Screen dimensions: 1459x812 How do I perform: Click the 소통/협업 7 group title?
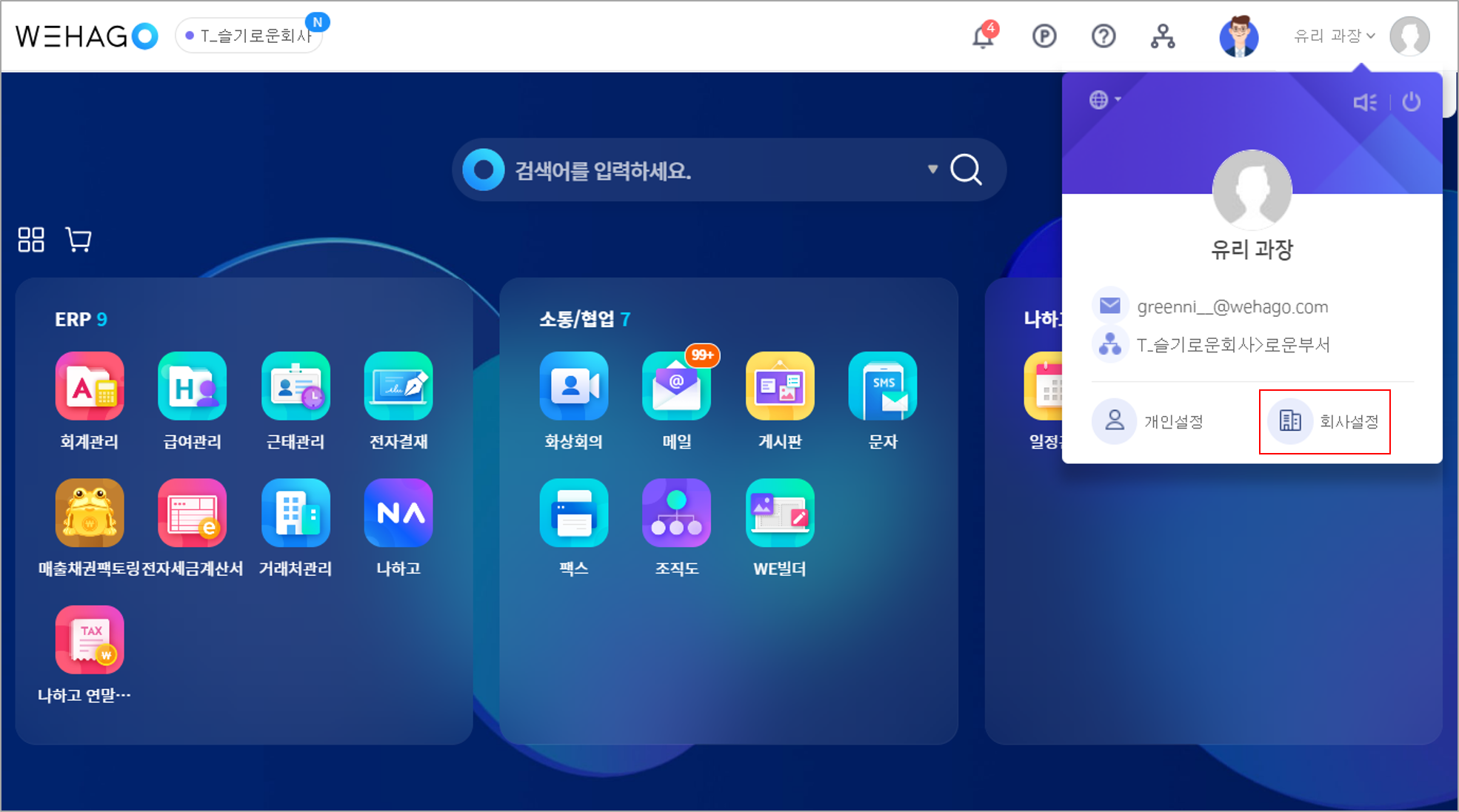(584, 319)
